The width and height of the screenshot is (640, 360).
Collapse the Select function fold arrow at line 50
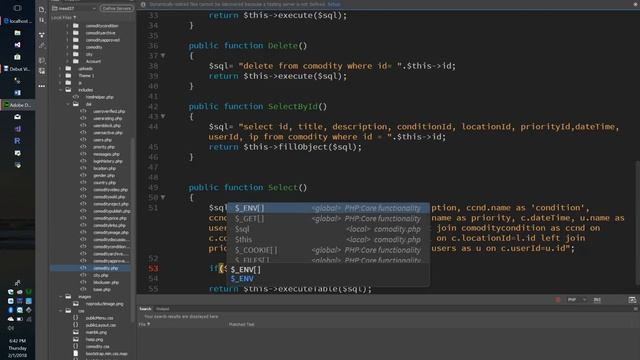coord(163,198)
